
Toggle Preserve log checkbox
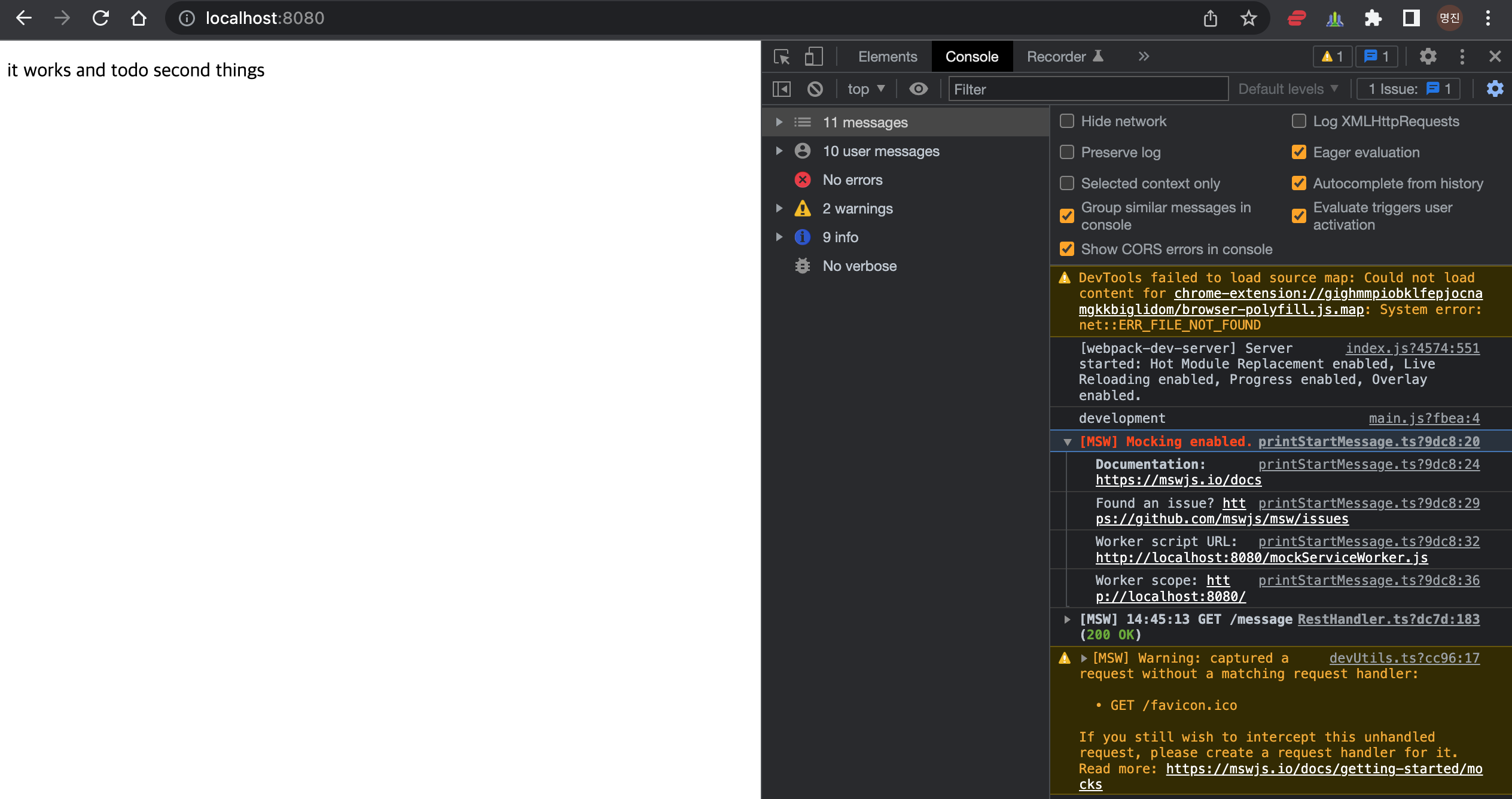coord(1066,152)
